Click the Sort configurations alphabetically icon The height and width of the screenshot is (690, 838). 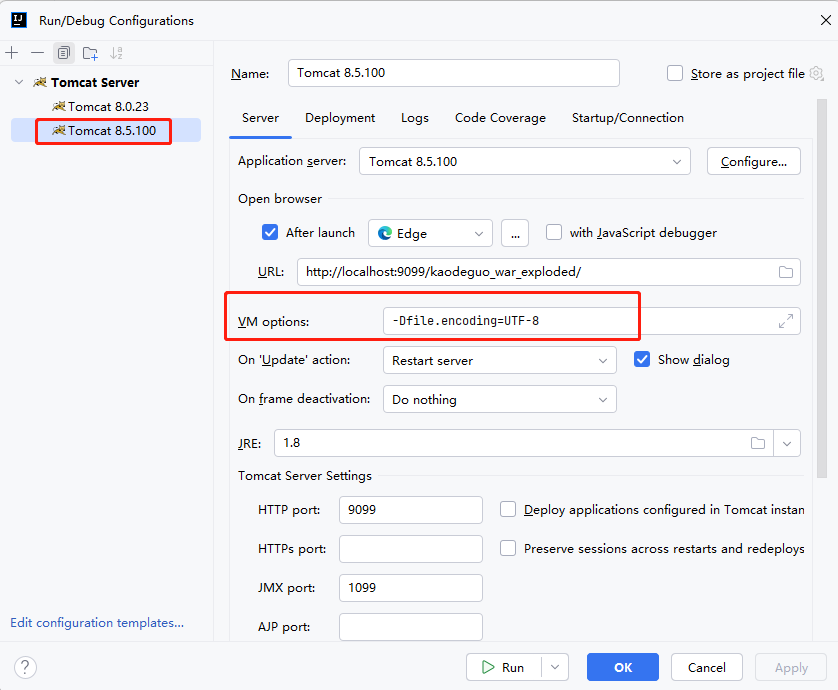[117, 53]
